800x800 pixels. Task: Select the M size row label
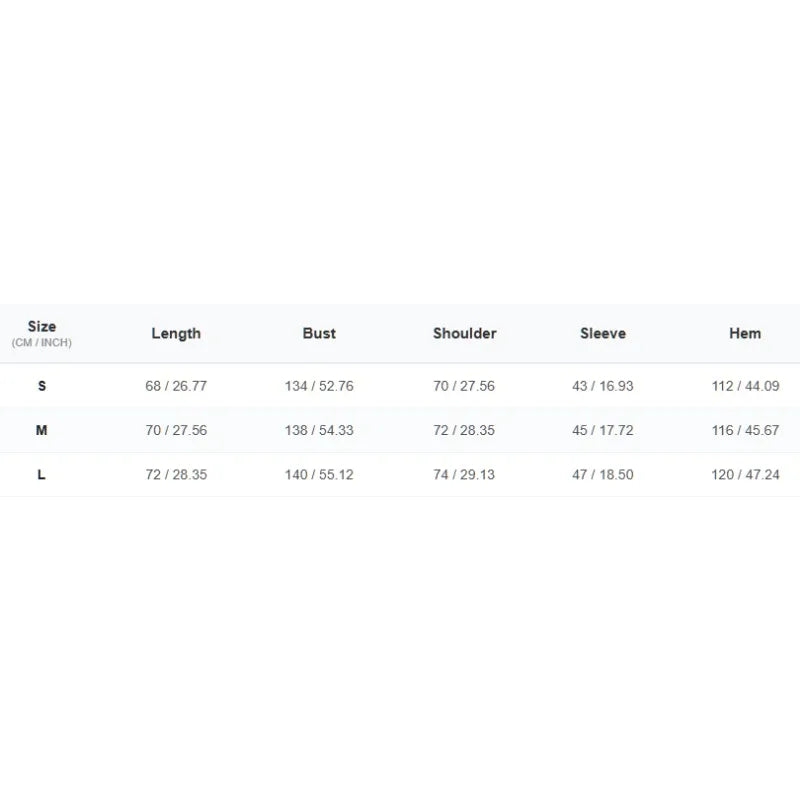pos(42,430)
